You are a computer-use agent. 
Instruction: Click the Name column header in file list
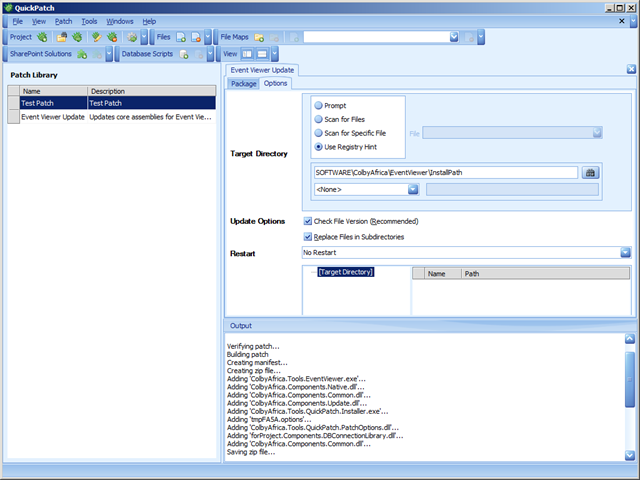(x=443, y=273)
